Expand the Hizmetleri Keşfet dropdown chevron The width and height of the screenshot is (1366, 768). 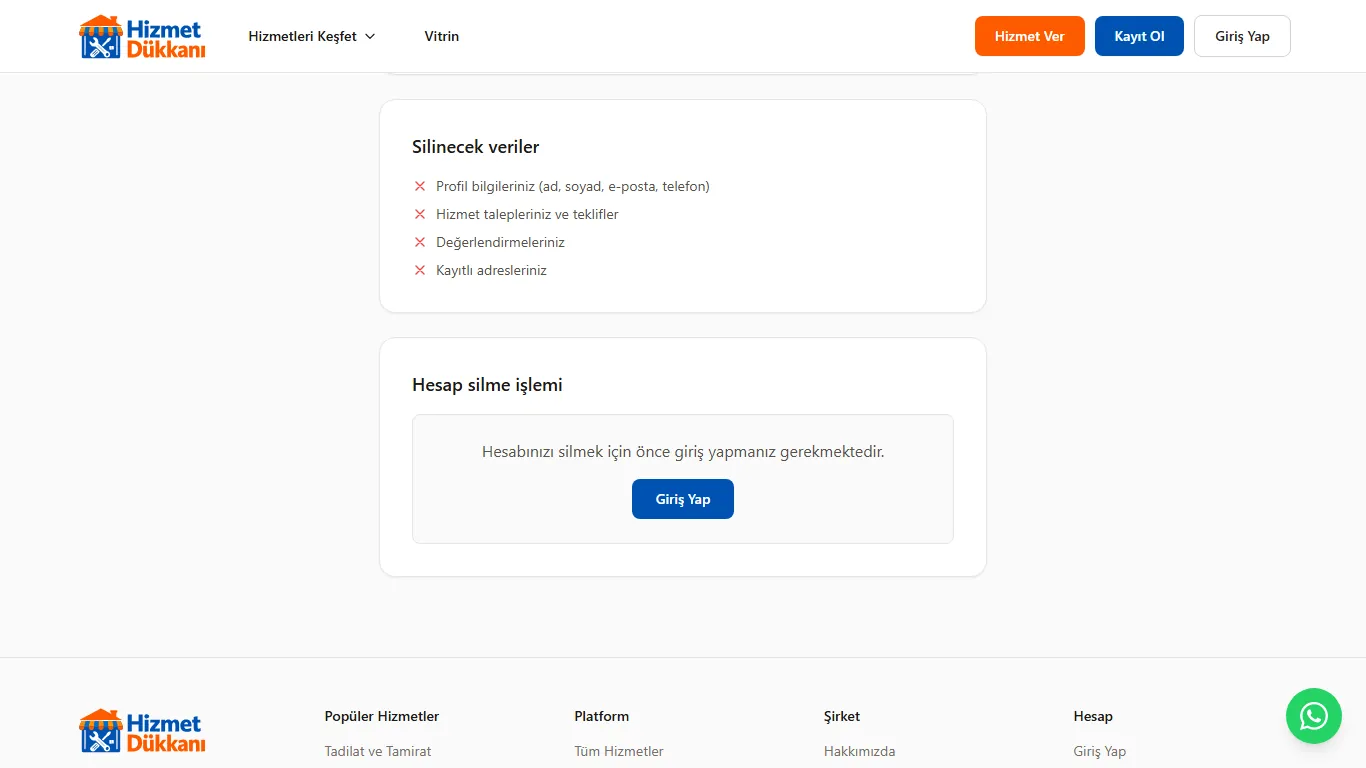click(x=370, y=36)
